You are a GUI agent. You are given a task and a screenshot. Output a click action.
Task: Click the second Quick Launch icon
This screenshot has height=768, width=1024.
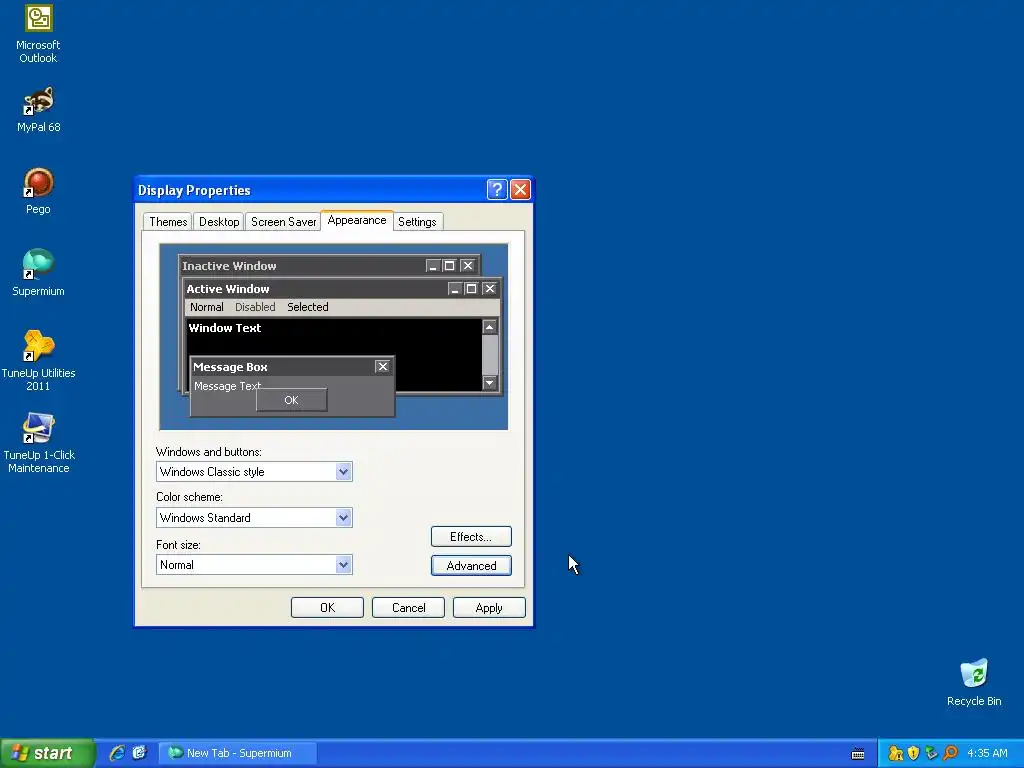(139, 753)
